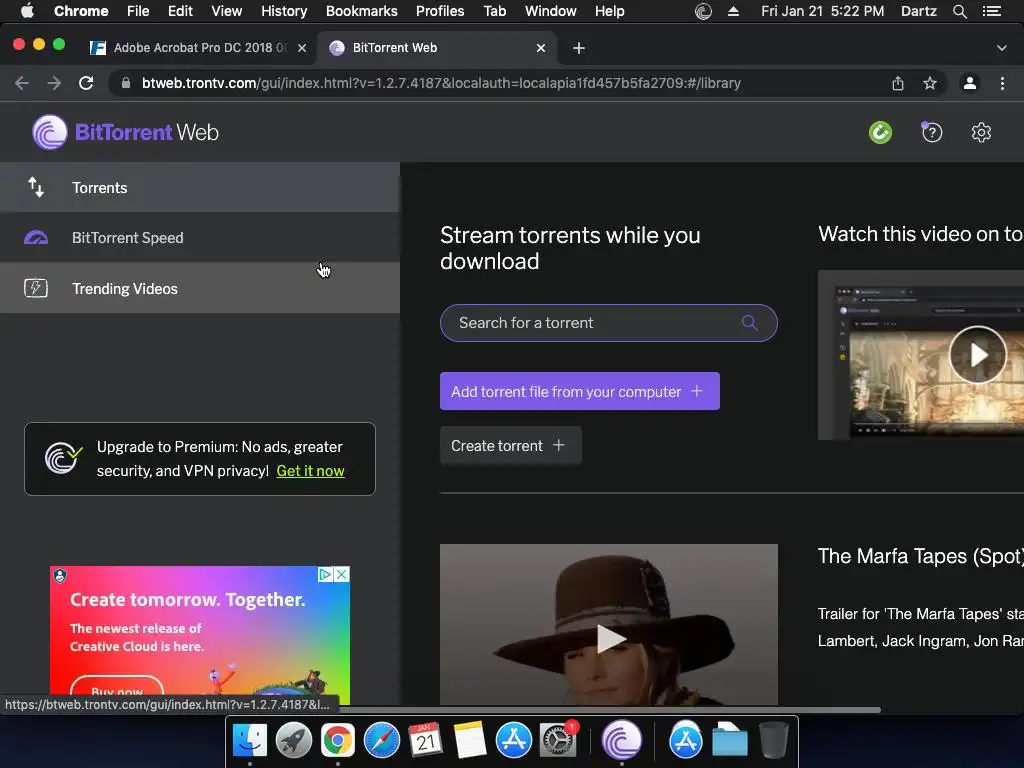Click the Get it now premium link
The image size is (1024, 768).
[x=310, y=471]
